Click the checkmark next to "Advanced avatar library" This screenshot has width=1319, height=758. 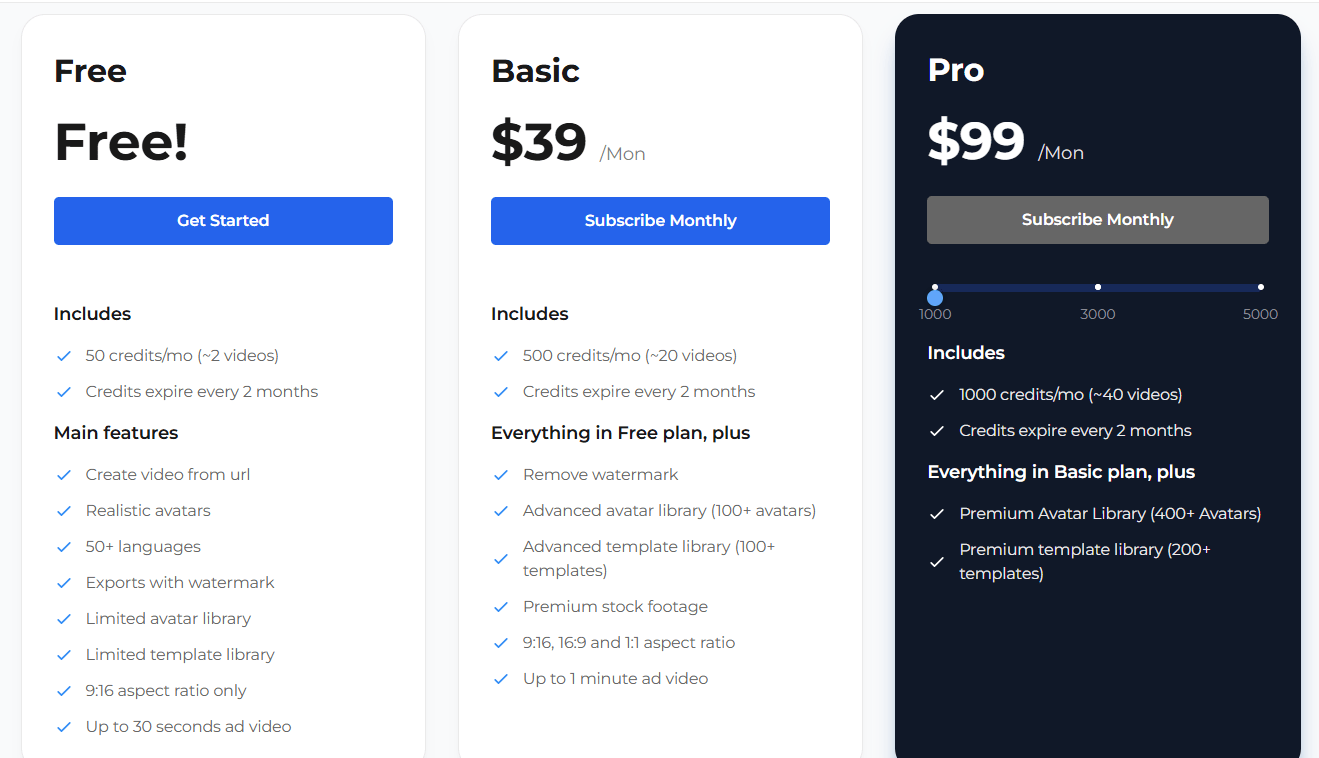pos(501,510)
